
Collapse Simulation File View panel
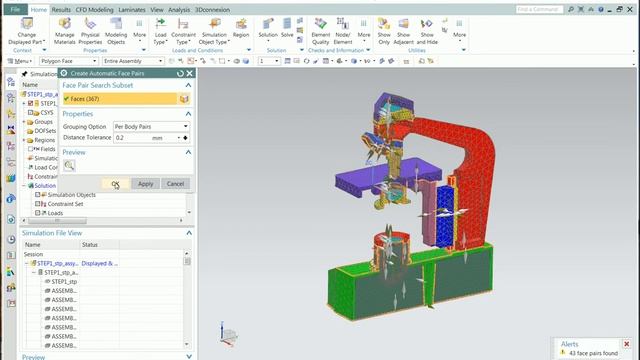[189, 233]
